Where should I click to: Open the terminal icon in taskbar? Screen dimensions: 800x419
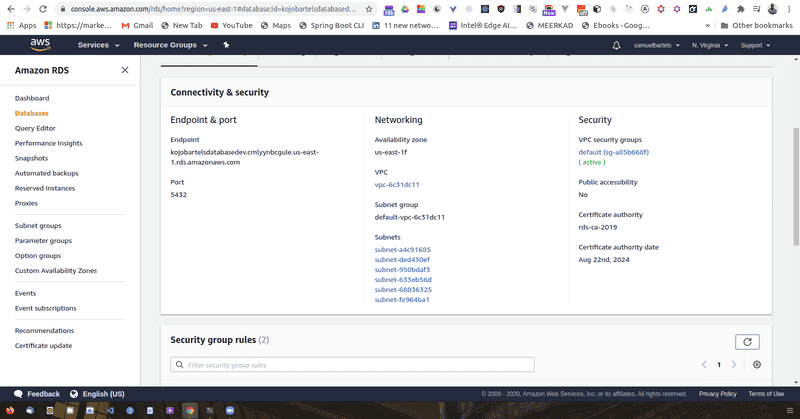tap(210, 410)
